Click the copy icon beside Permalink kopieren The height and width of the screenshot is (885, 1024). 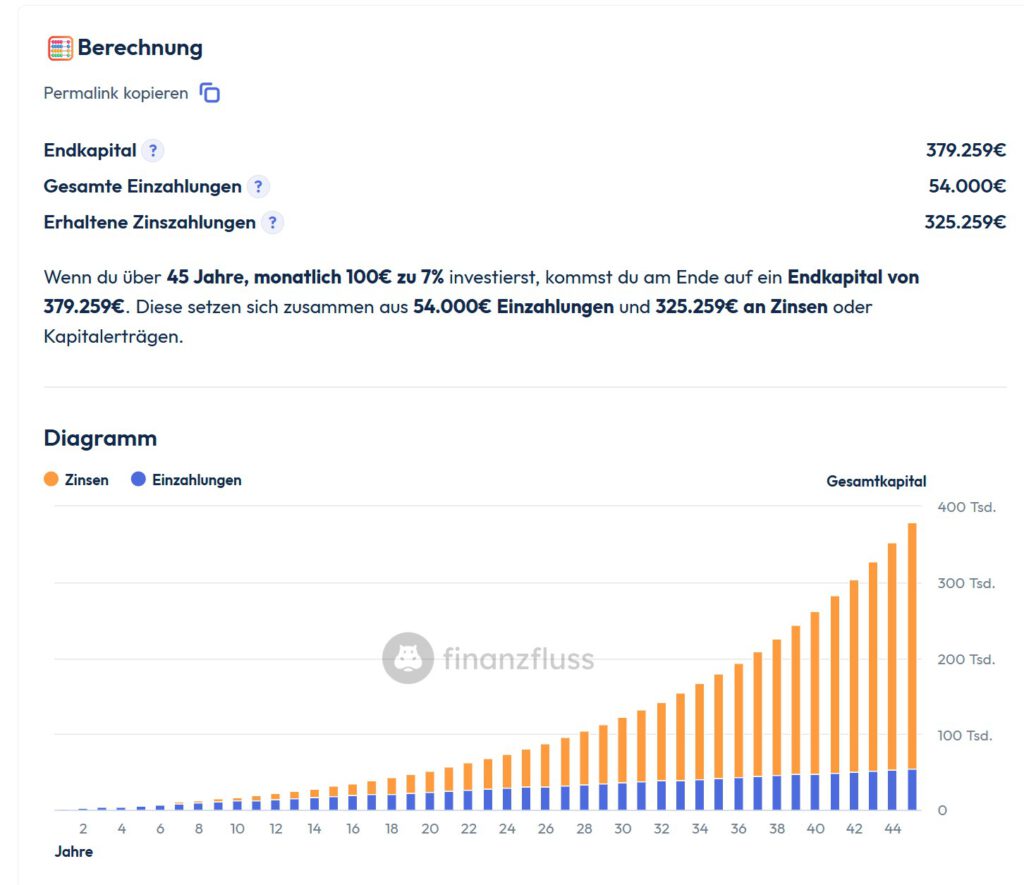[209, 93]
